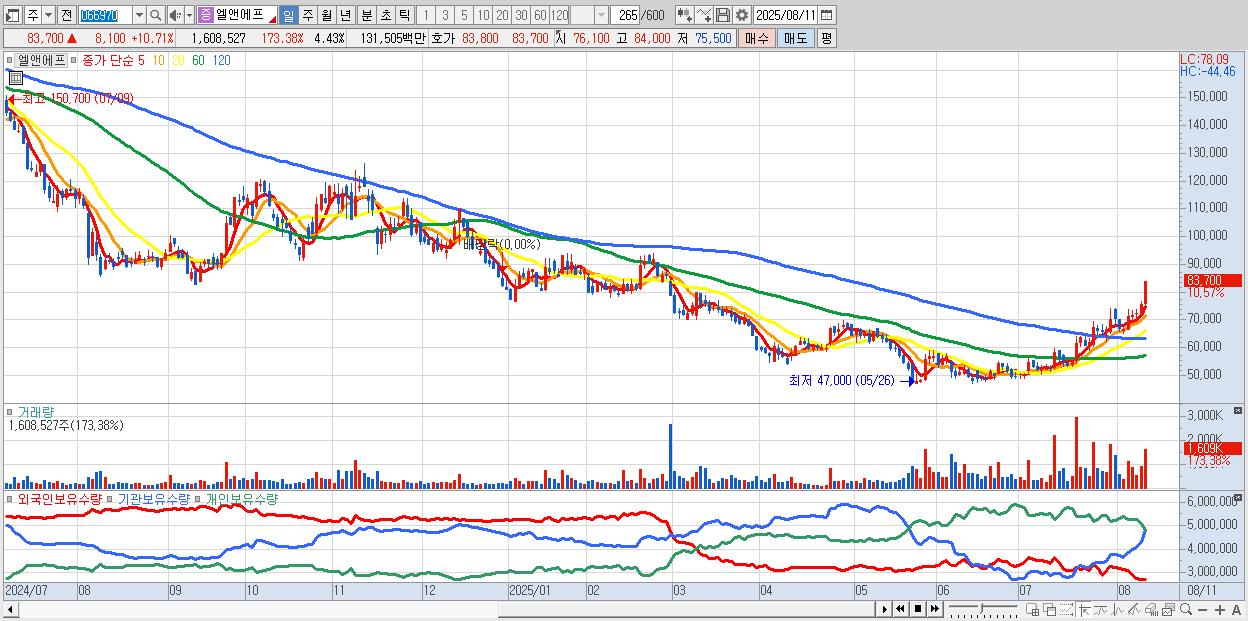
Task: Adjust the chart zoom slider handle
Action: pos(982,608)
